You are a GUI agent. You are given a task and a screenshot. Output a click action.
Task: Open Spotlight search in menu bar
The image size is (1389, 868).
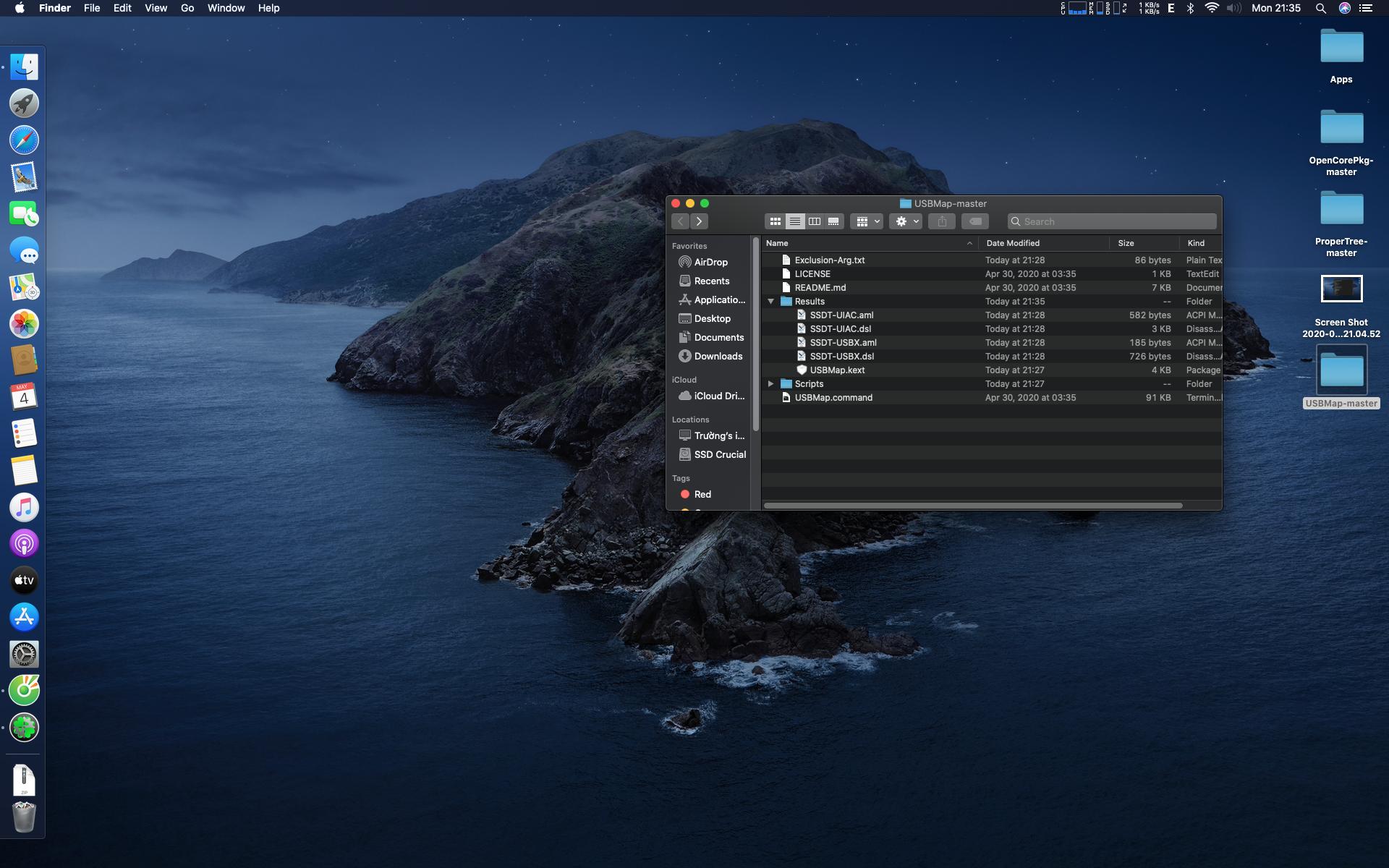[1320, 8]
